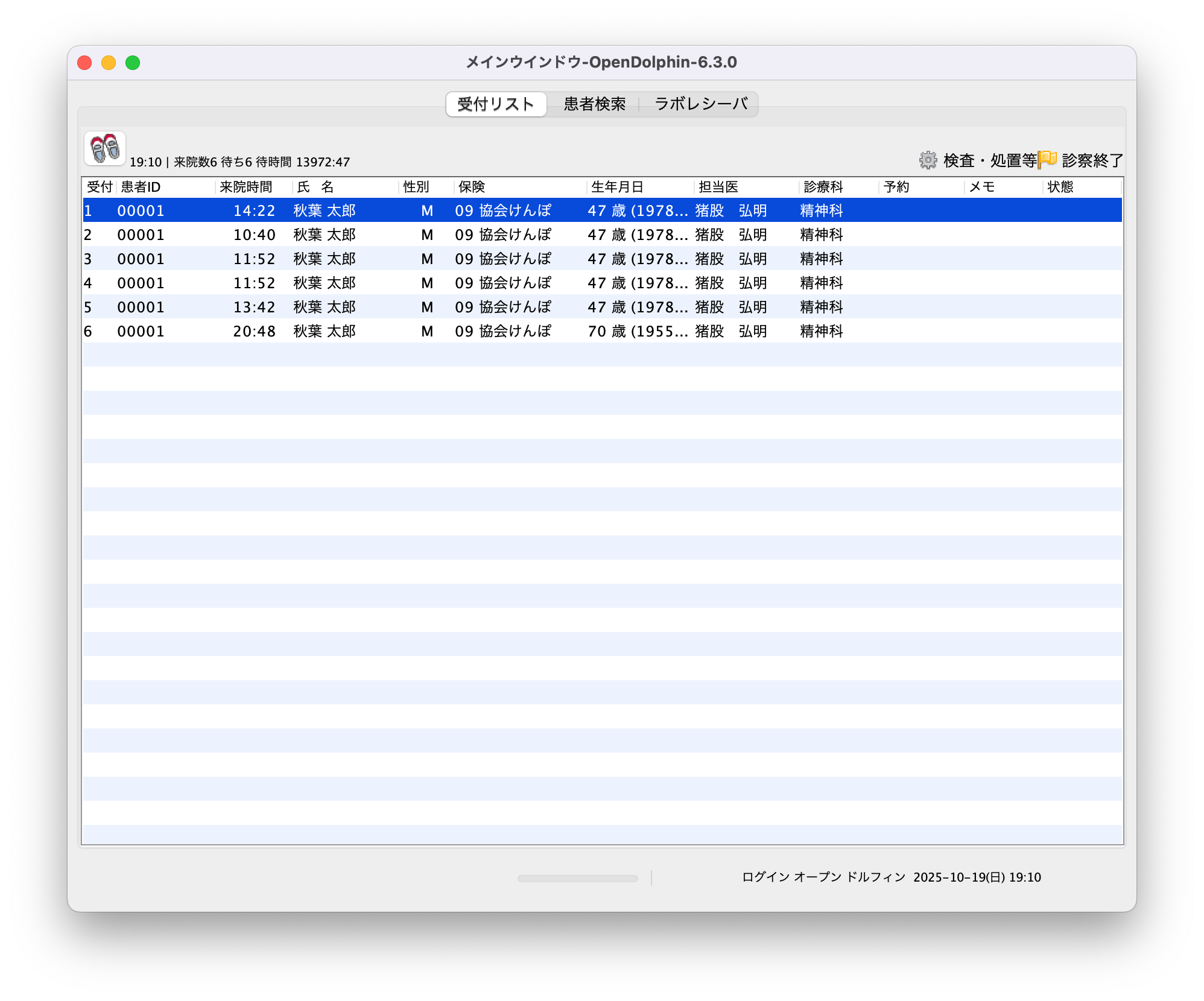Switch to the 患者検索 tab

pos(594,104)
